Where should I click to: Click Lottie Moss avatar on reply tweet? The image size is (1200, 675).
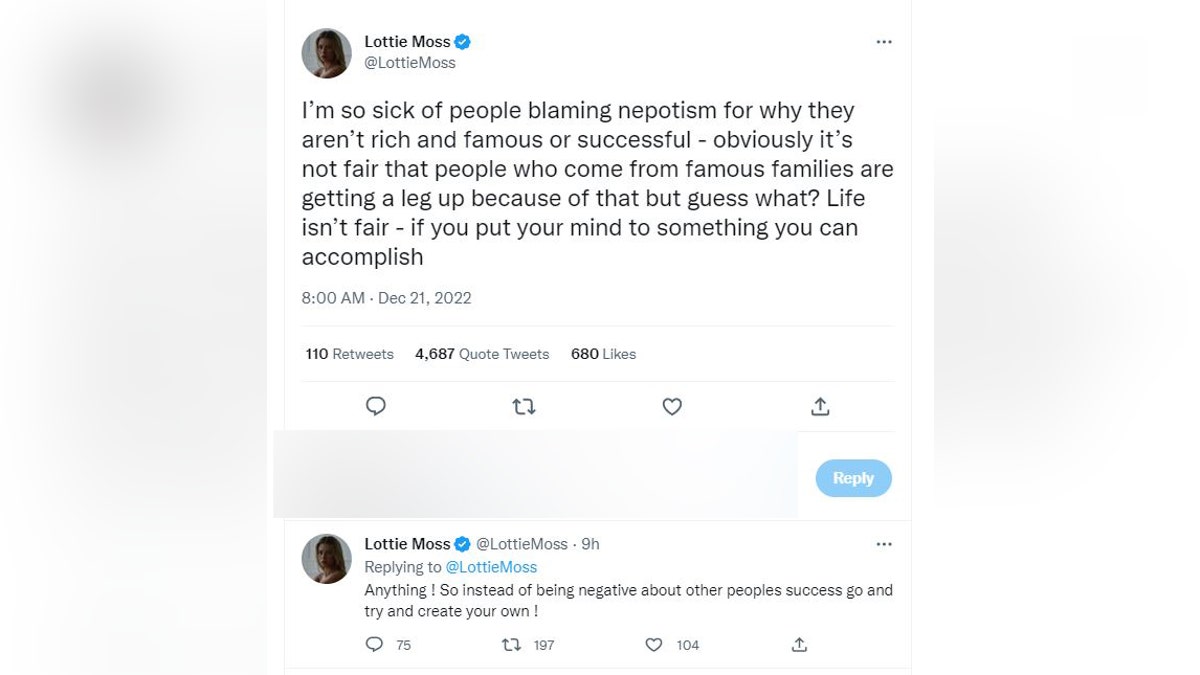(x=327, y=558)
